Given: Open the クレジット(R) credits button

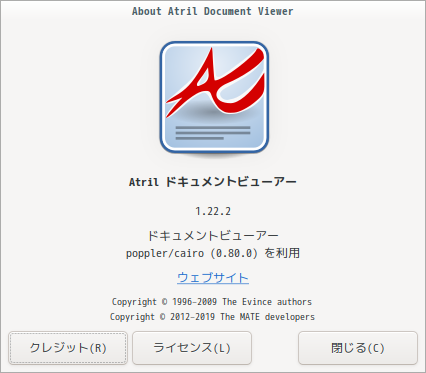Looking at the screenshot, I should [x=68, y=348].
